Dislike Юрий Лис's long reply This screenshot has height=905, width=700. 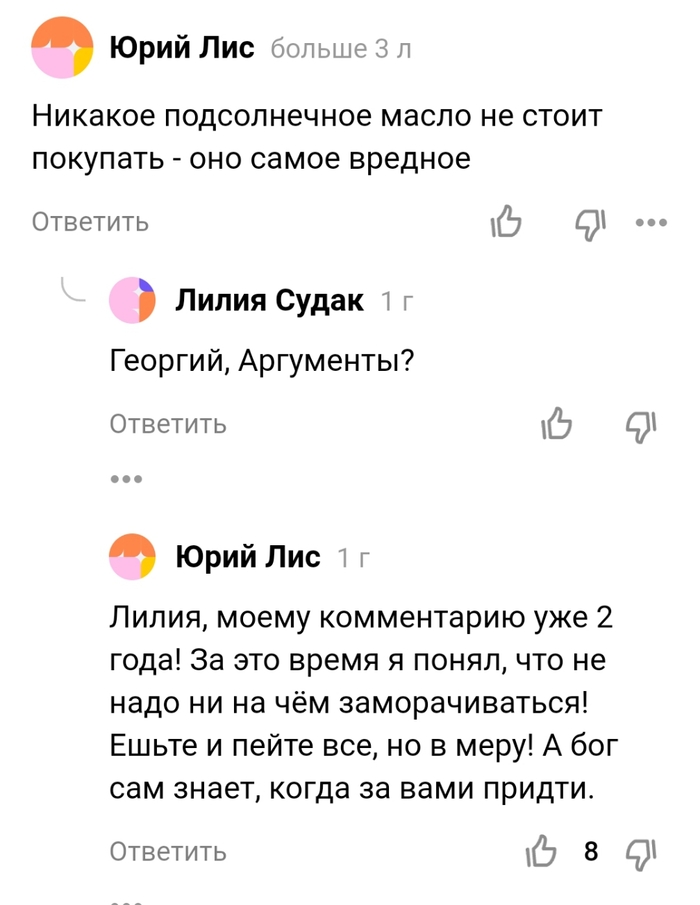coord(640,851)
